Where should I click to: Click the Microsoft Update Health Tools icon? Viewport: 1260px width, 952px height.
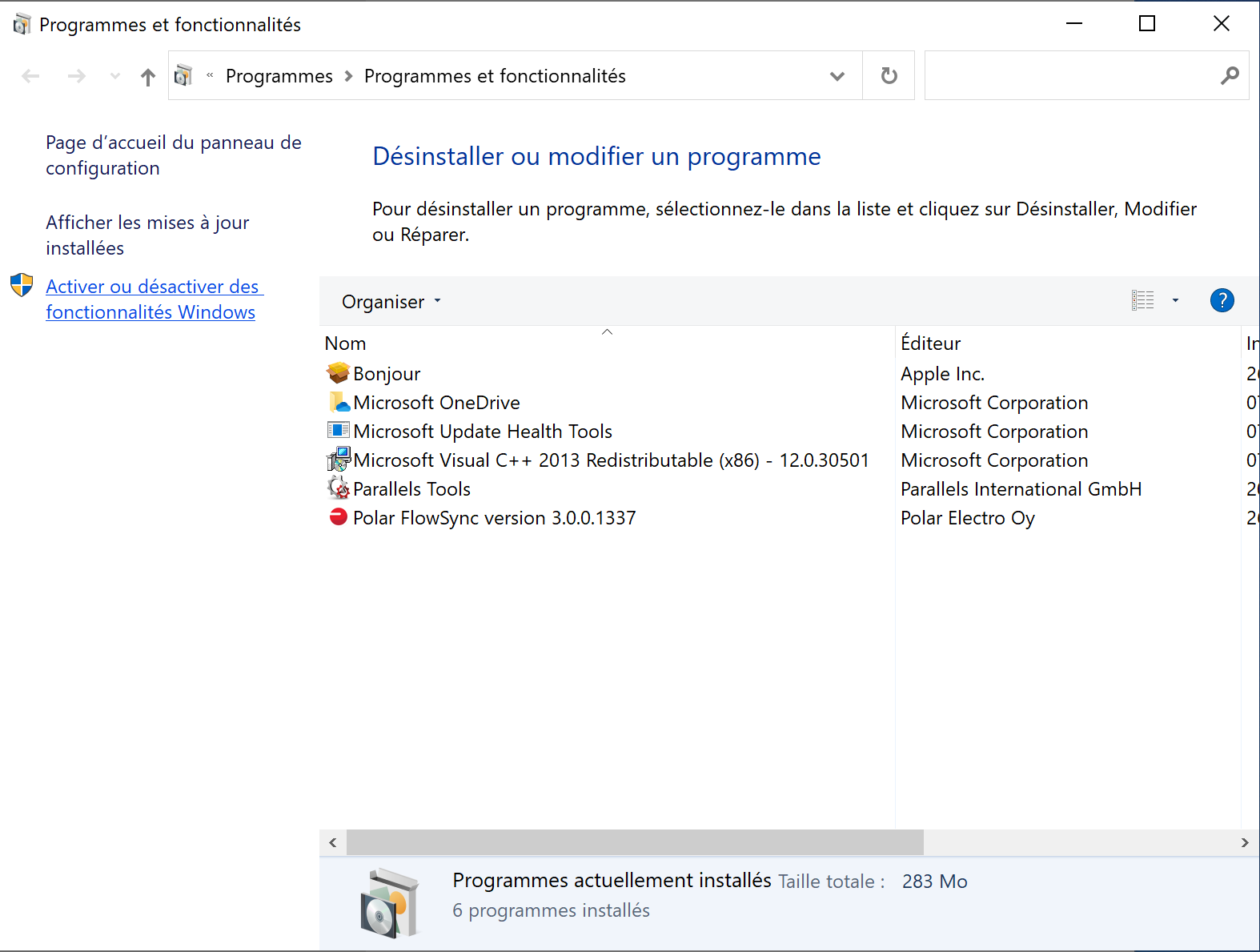(339, 431)
